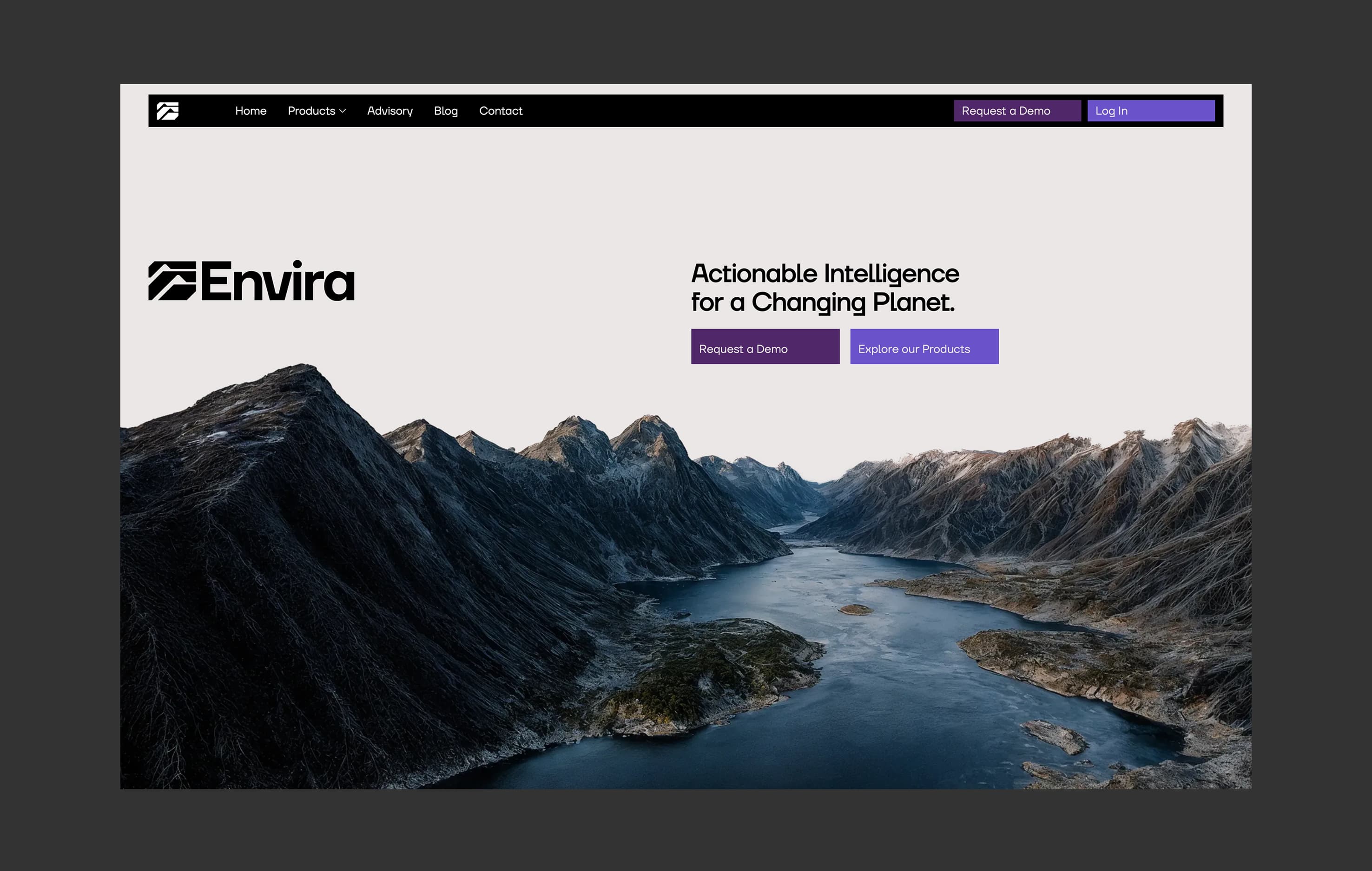This screenshot has width=1372, height=871.
Task: Visit the Blog section
Action: click(446, 111)
